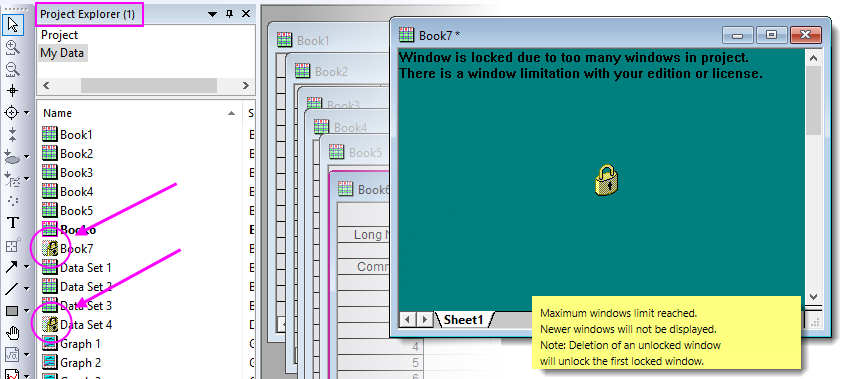Select the Line tool
The width and height of the screenshot is (851, 379).
pos(11,288)
